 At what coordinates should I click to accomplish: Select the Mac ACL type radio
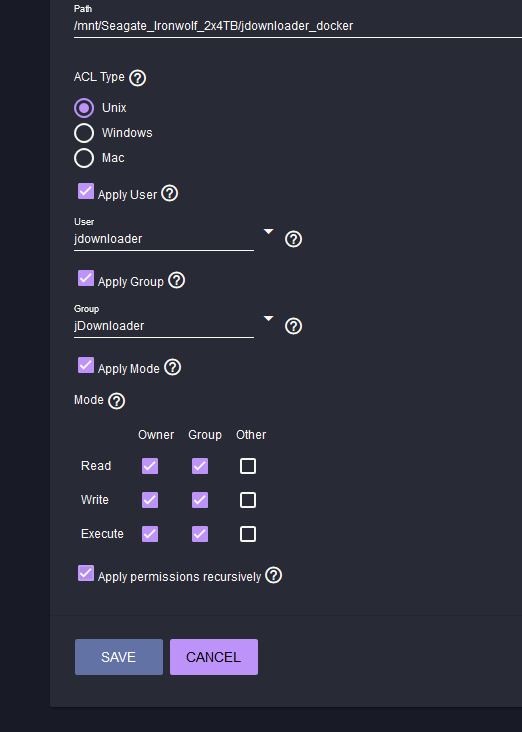[84, 158]
